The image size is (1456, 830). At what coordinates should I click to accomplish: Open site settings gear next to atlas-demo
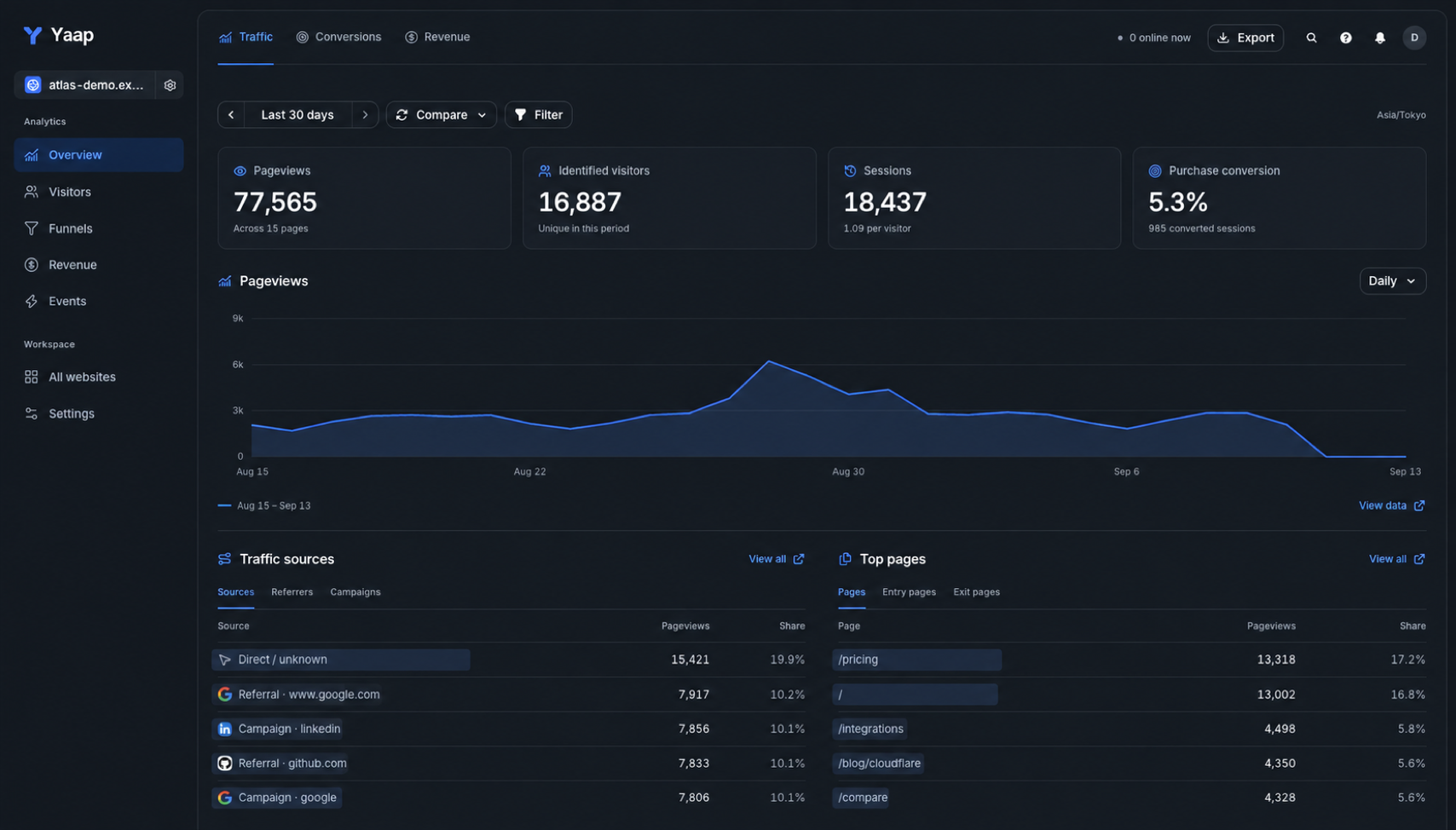(170, 85)
